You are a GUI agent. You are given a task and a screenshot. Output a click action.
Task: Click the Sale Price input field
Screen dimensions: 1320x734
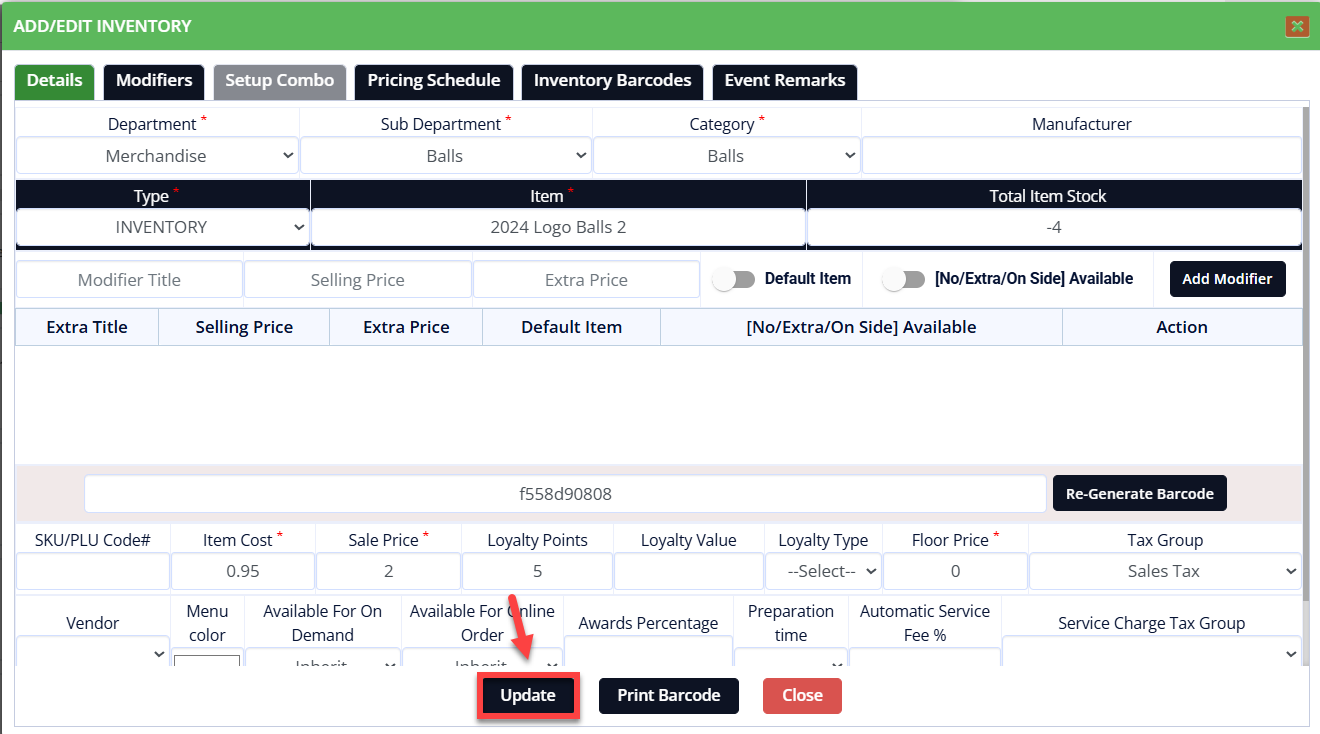pos(388,571)
